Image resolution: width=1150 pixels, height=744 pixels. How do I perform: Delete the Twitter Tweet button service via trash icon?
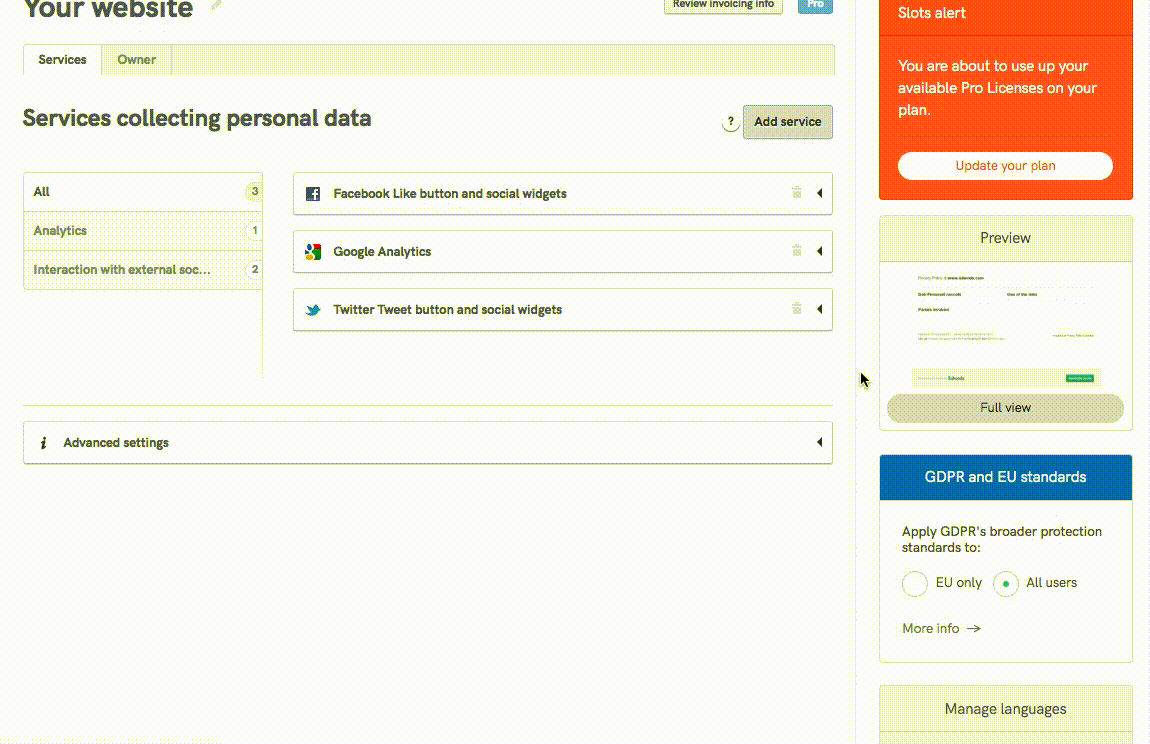pyautogui.click(x=797, y=309)
